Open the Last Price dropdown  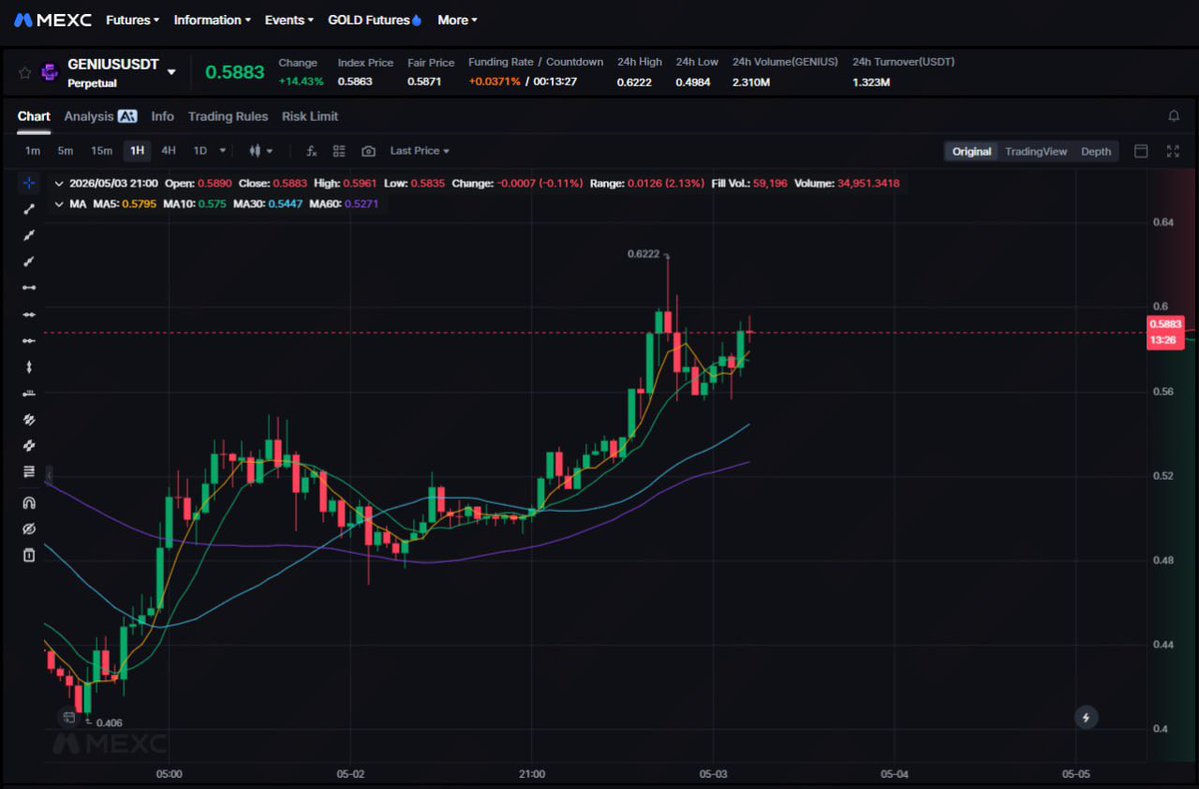420,151
